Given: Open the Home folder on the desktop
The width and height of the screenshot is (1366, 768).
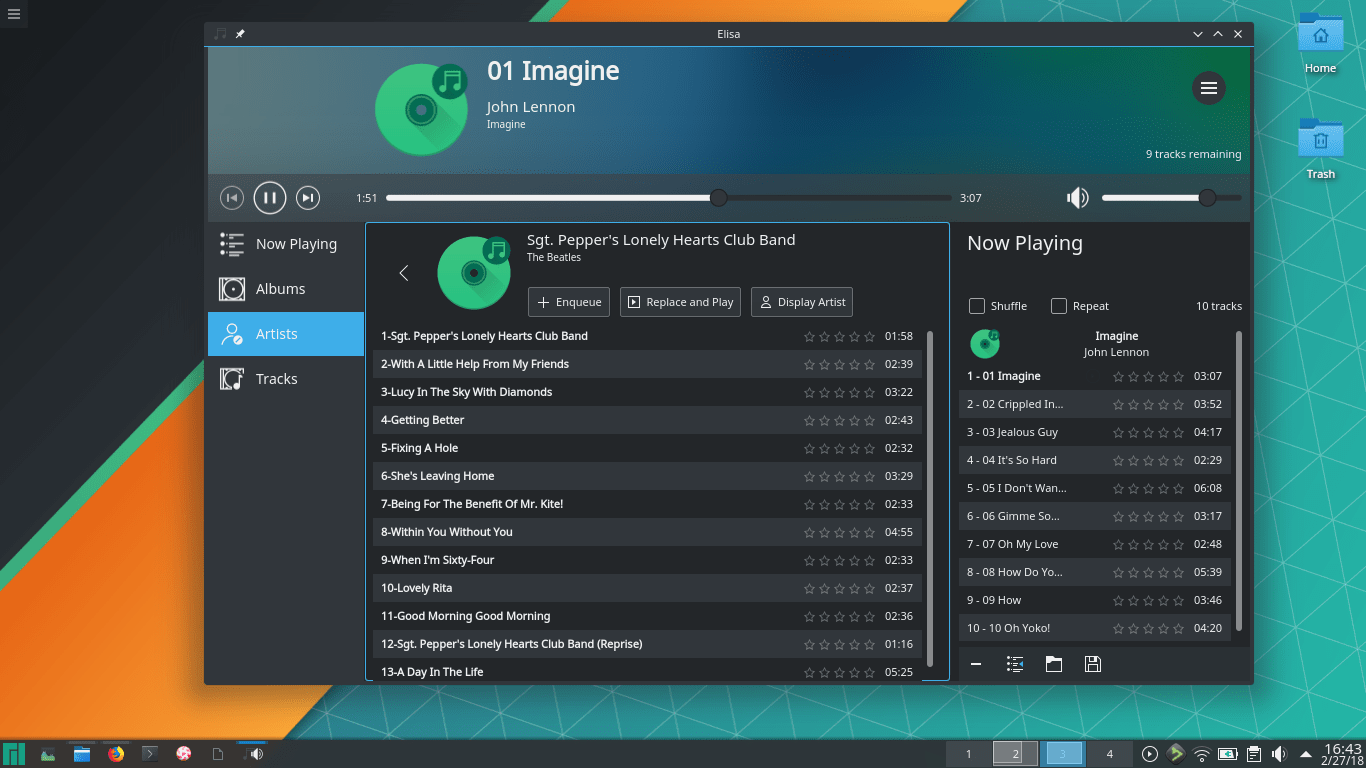Looking at the screenshot, I should point(1320,43).
